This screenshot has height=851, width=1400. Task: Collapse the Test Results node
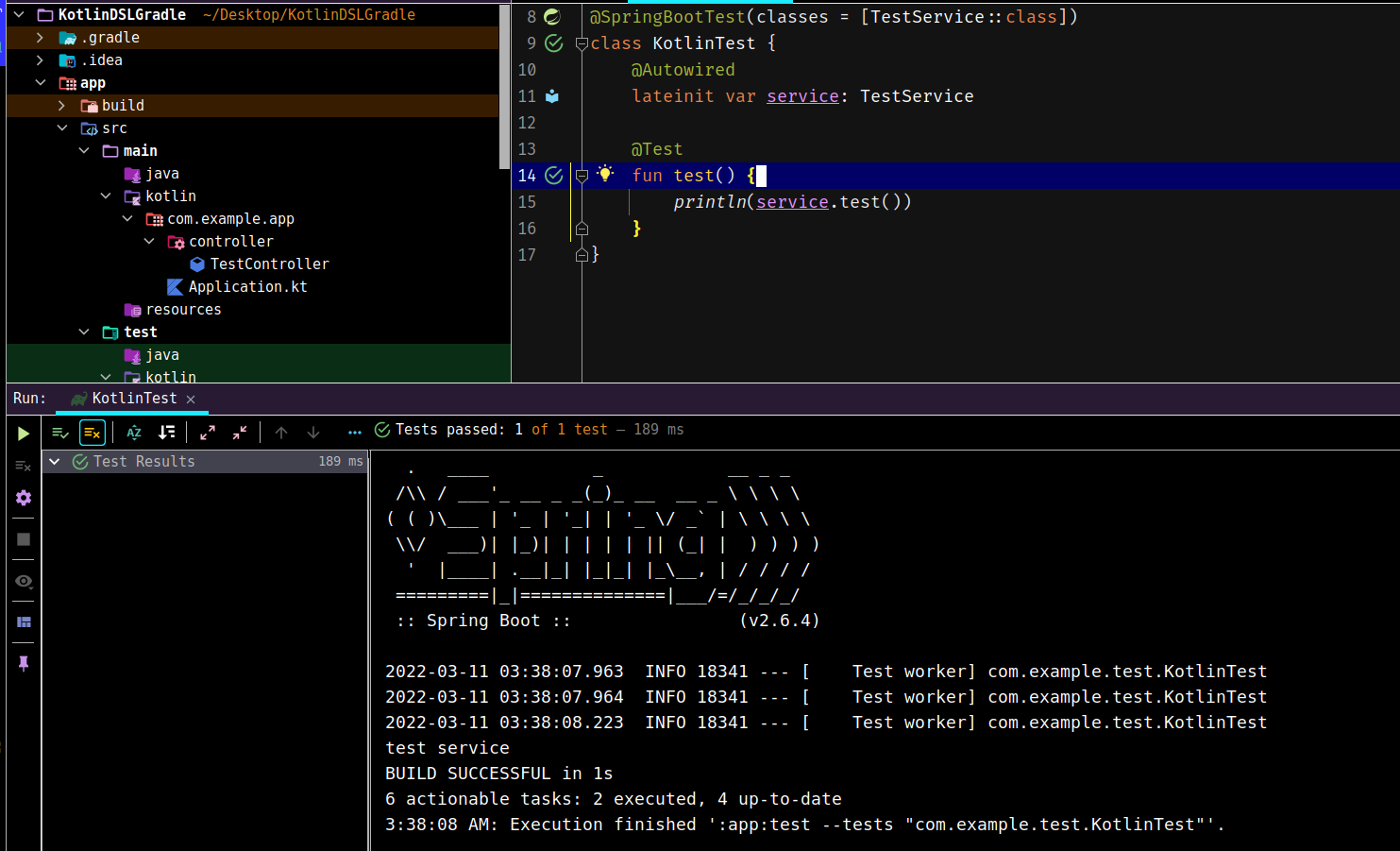(x=55, y=462)
